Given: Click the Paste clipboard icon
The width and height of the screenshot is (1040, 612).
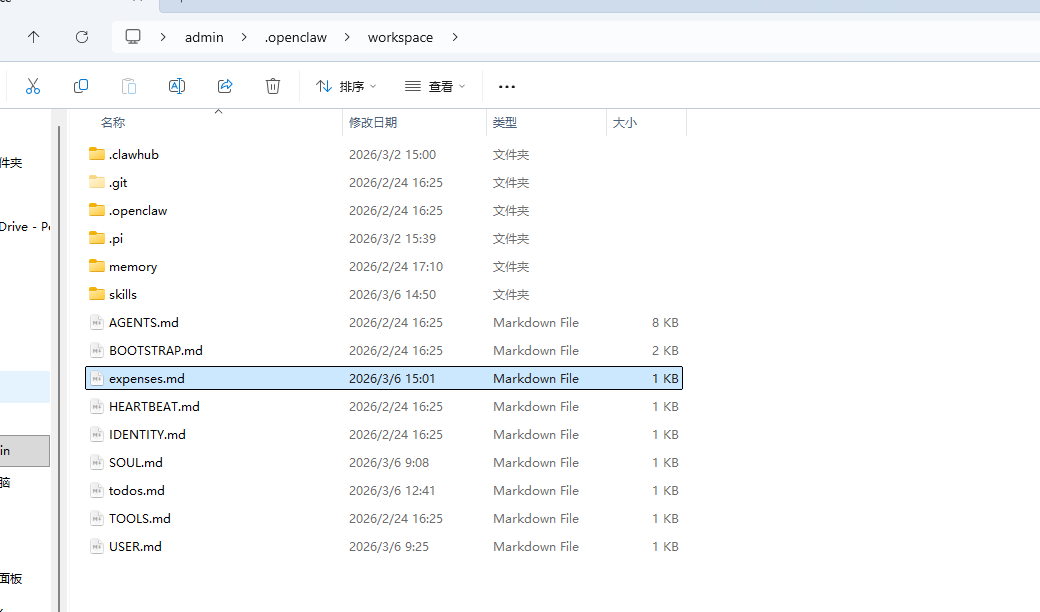Looking at the screenshot, I should coord(129,86).
